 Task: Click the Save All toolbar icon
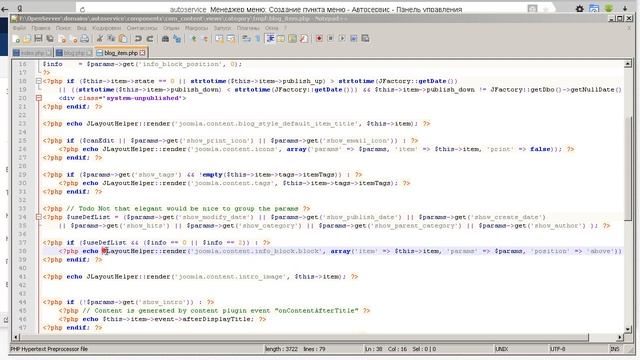50,39
